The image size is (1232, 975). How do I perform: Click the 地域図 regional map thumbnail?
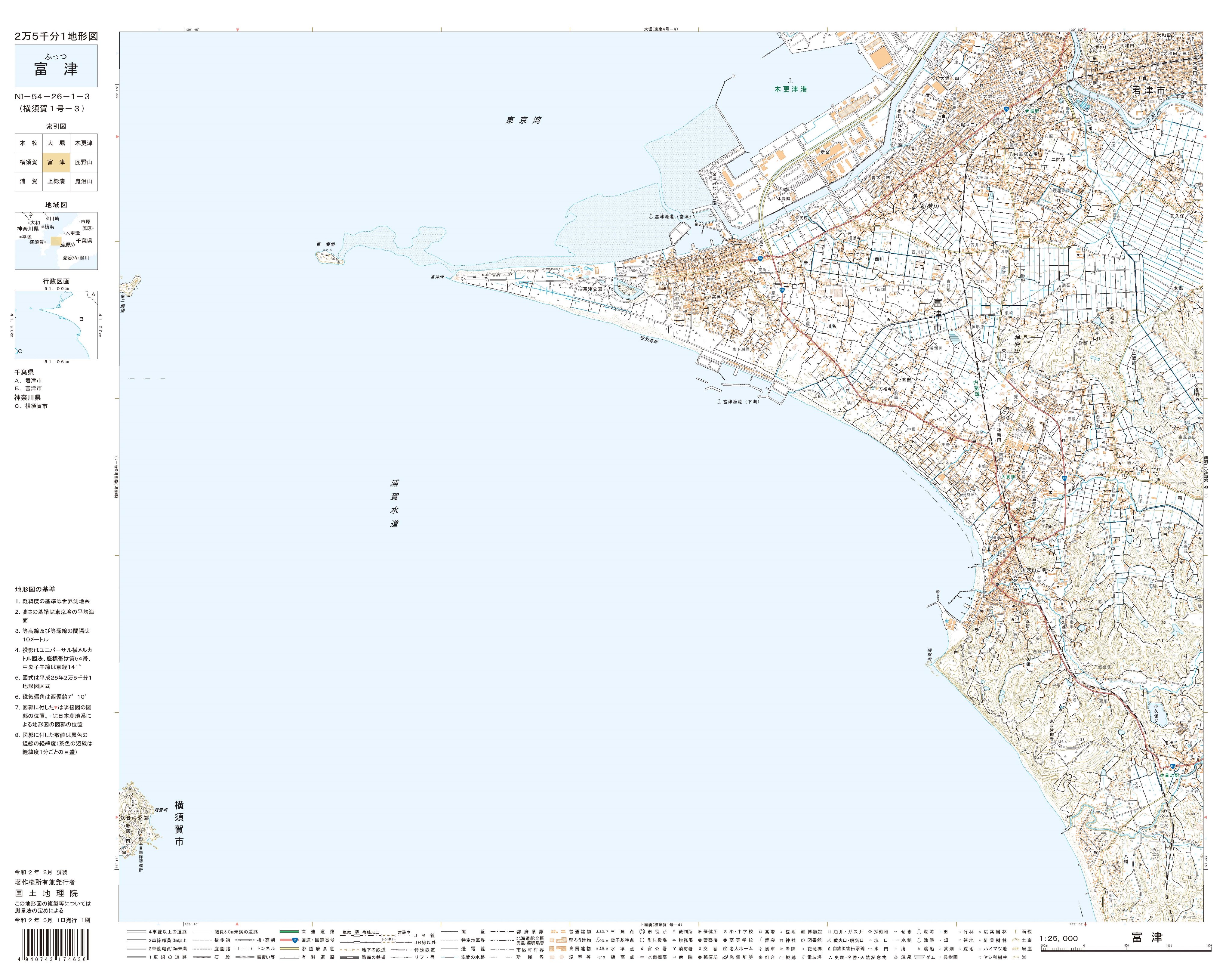pos(56,240)
